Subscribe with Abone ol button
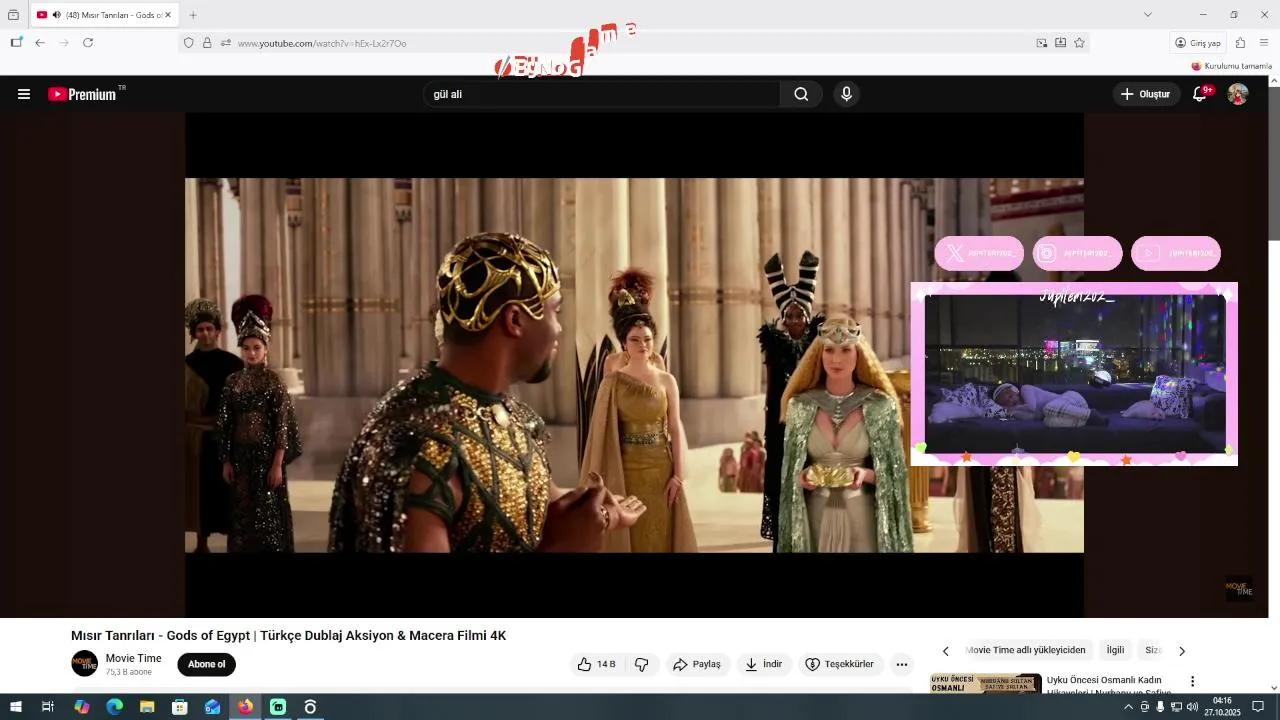Image resolution: width=1280 pixels, height=720 pixels. [x=207, y=664]
